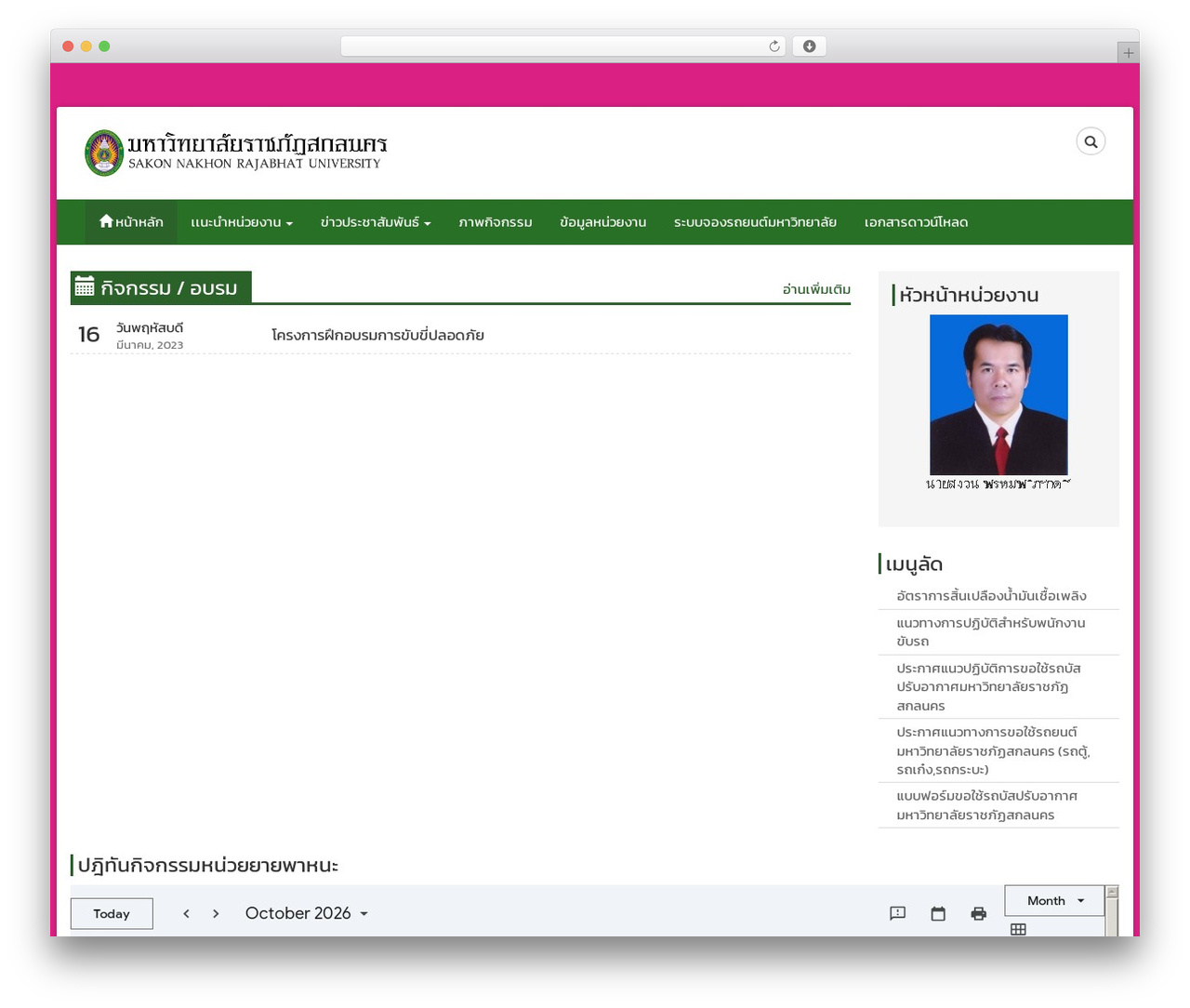The width and height of the screenshot is (1190, 1008).
Task: Expand the แนะนำหน่วยงาน dropdown menu
Action: (242, 222)
